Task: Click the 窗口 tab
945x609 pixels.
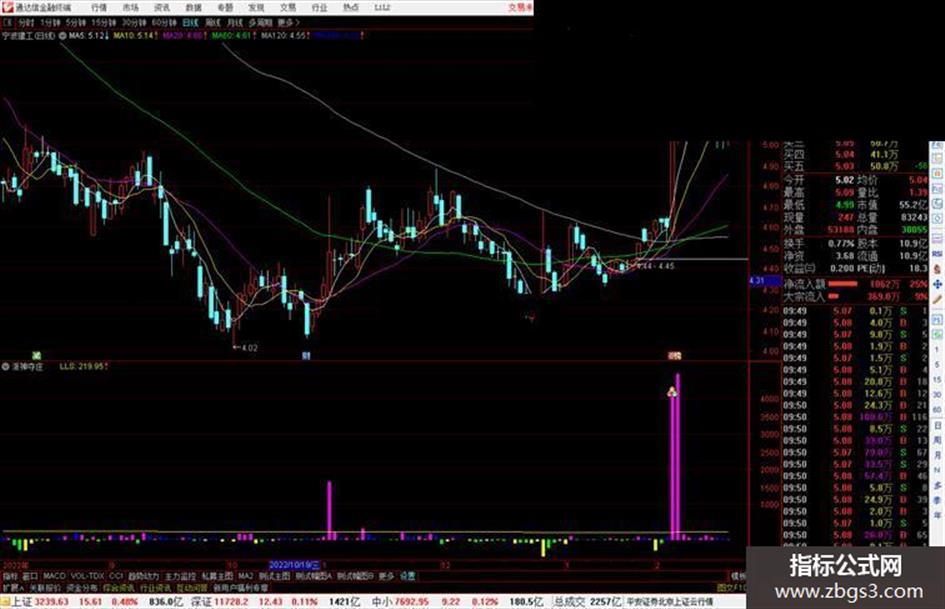Action: point(30,576)
